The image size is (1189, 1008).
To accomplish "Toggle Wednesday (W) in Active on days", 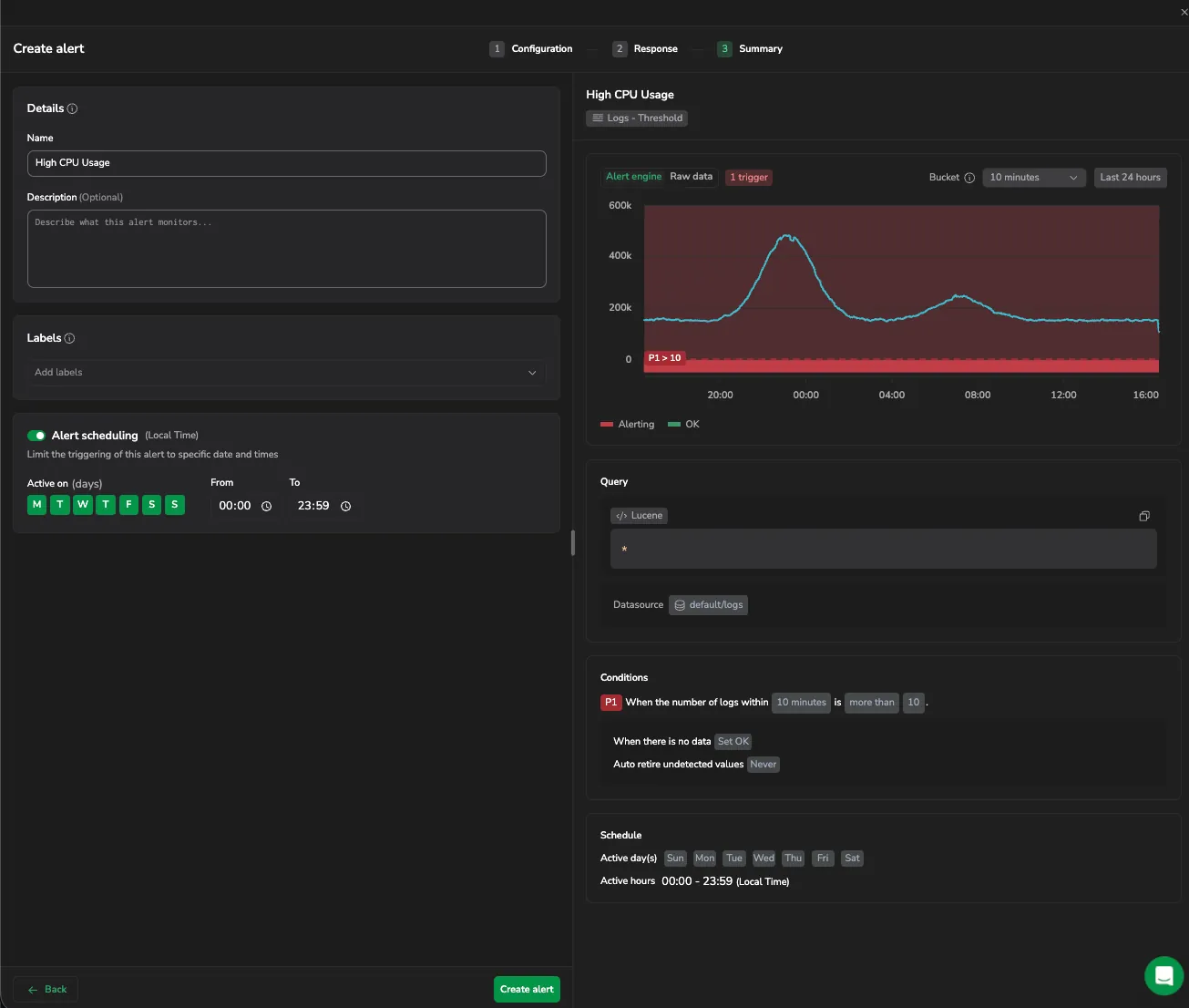I will 83,505.
